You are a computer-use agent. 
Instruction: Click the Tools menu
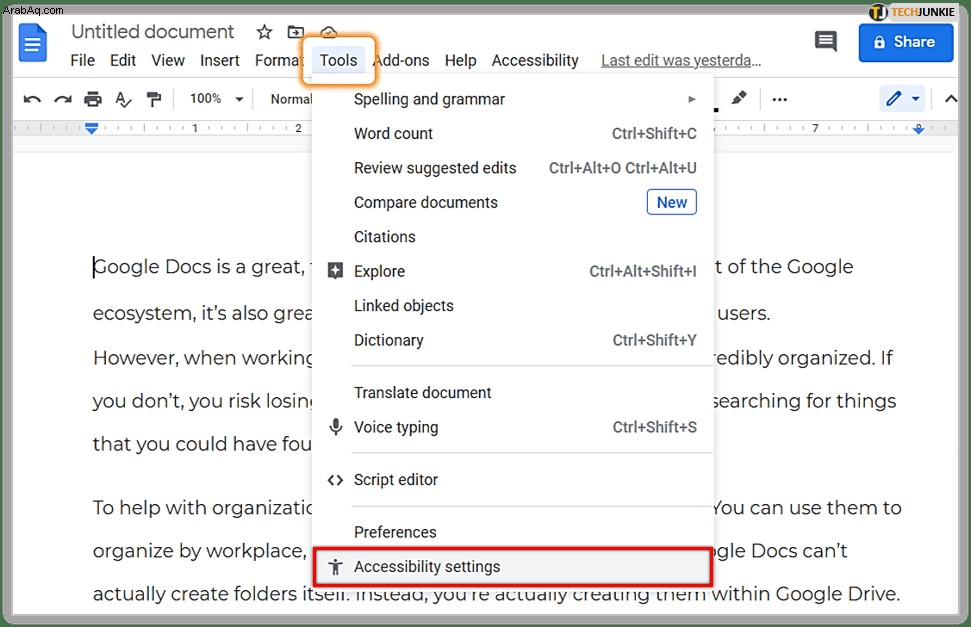pos(338,61)
